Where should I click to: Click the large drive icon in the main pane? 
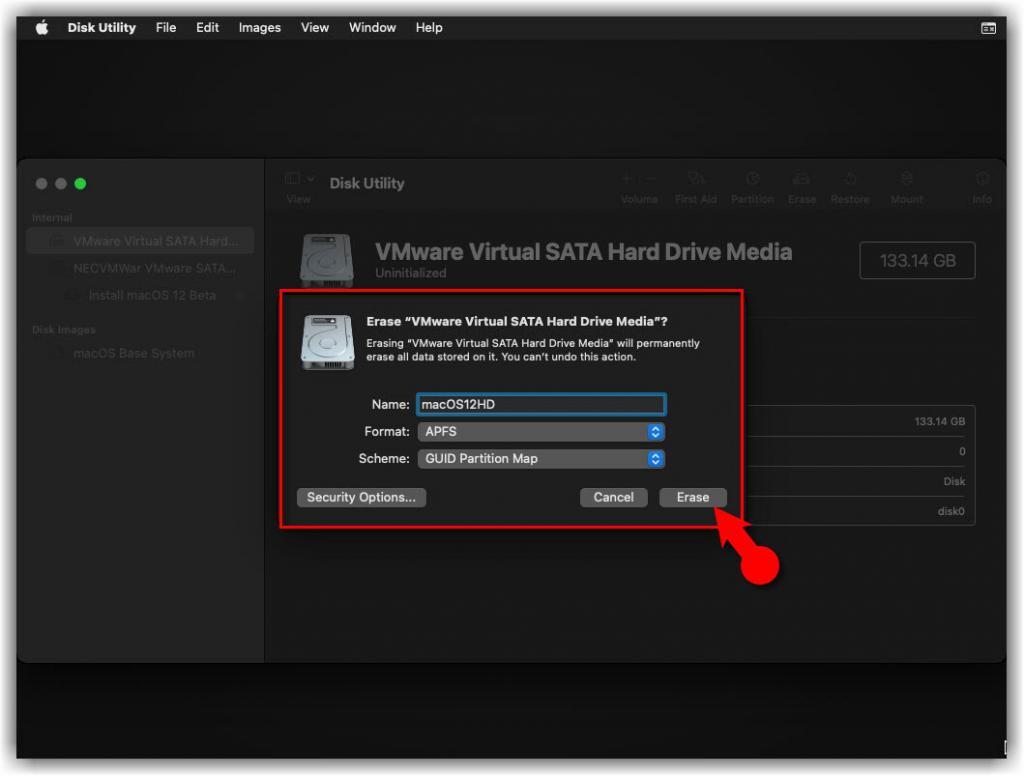327,261
